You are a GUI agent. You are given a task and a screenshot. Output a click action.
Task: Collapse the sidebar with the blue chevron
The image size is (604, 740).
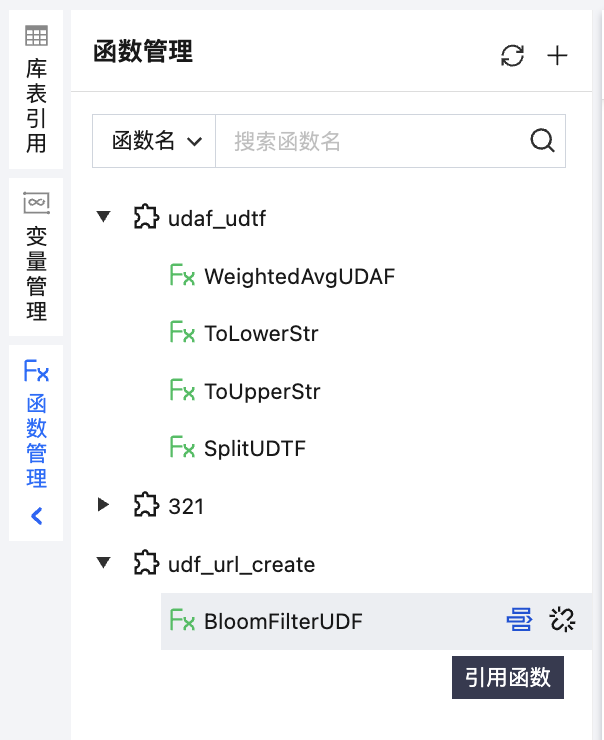point(37,516)
